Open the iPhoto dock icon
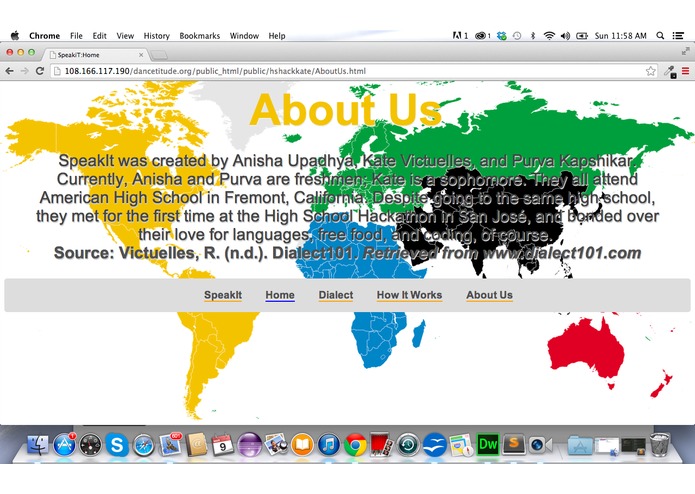Screen dimensions: 695x494 [x=275, y=445]
